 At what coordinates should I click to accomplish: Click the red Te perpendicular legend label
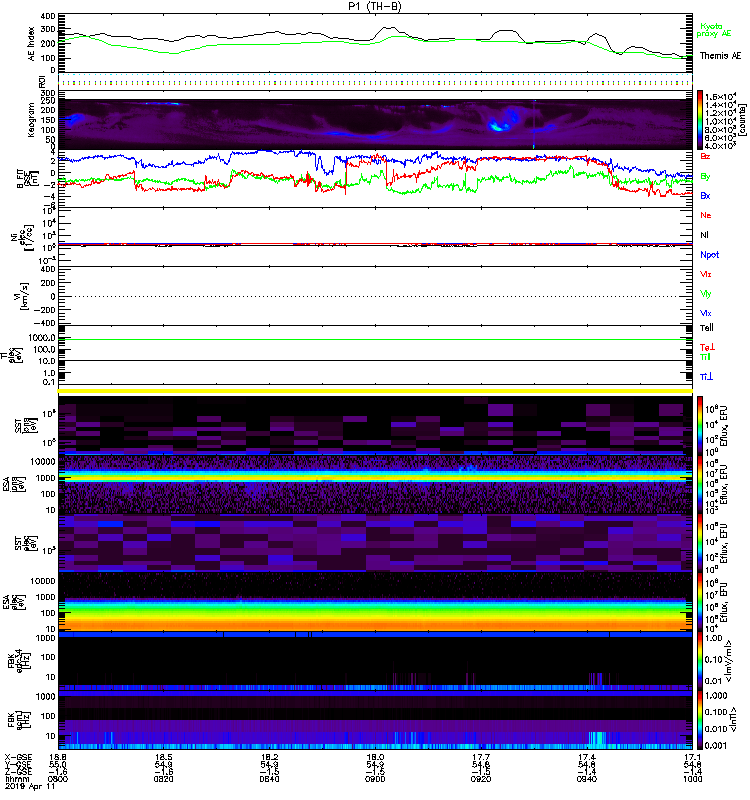(707, 347)
